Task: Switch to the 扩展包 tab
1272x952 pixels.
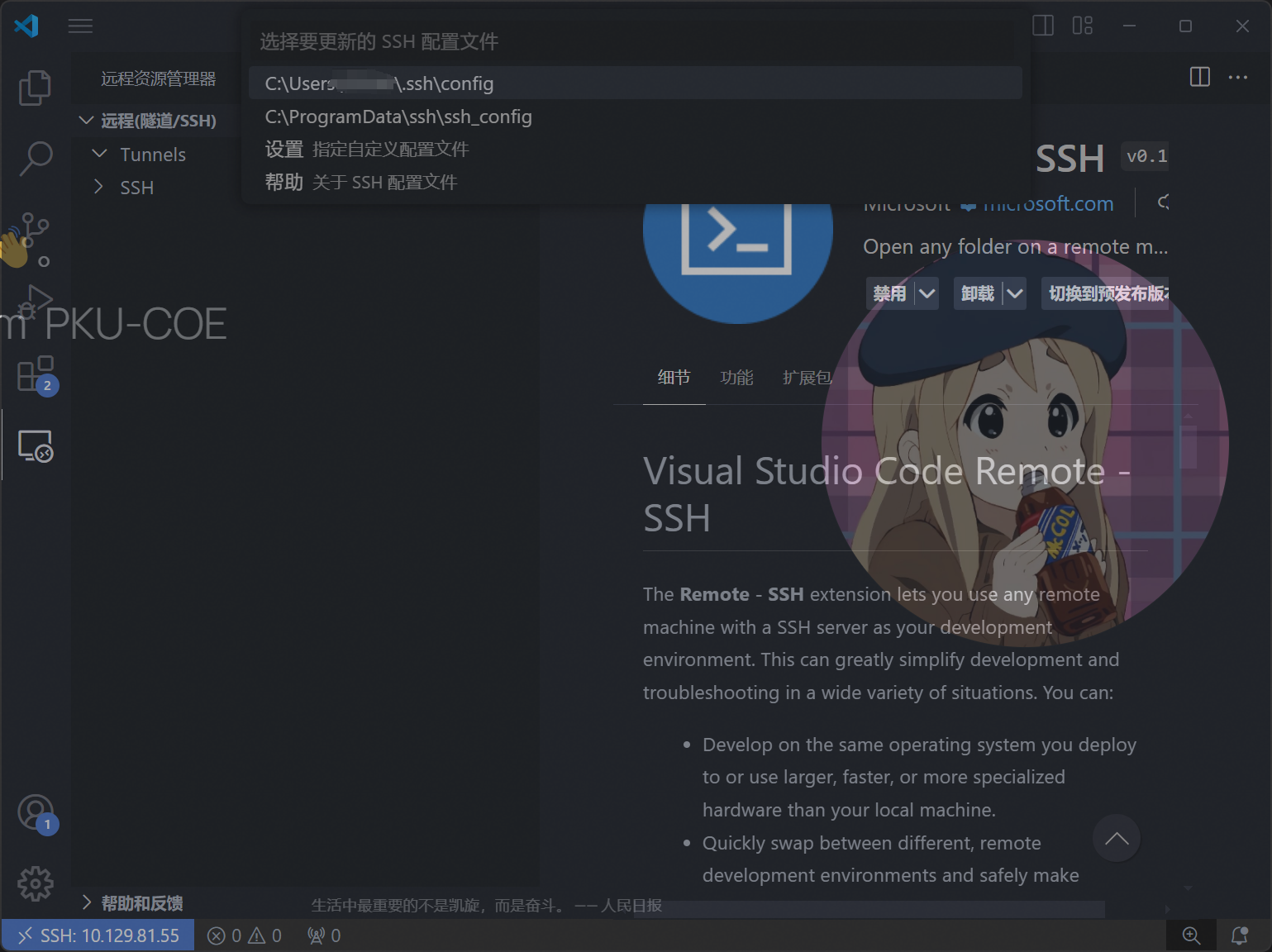Action: point(807,378)
